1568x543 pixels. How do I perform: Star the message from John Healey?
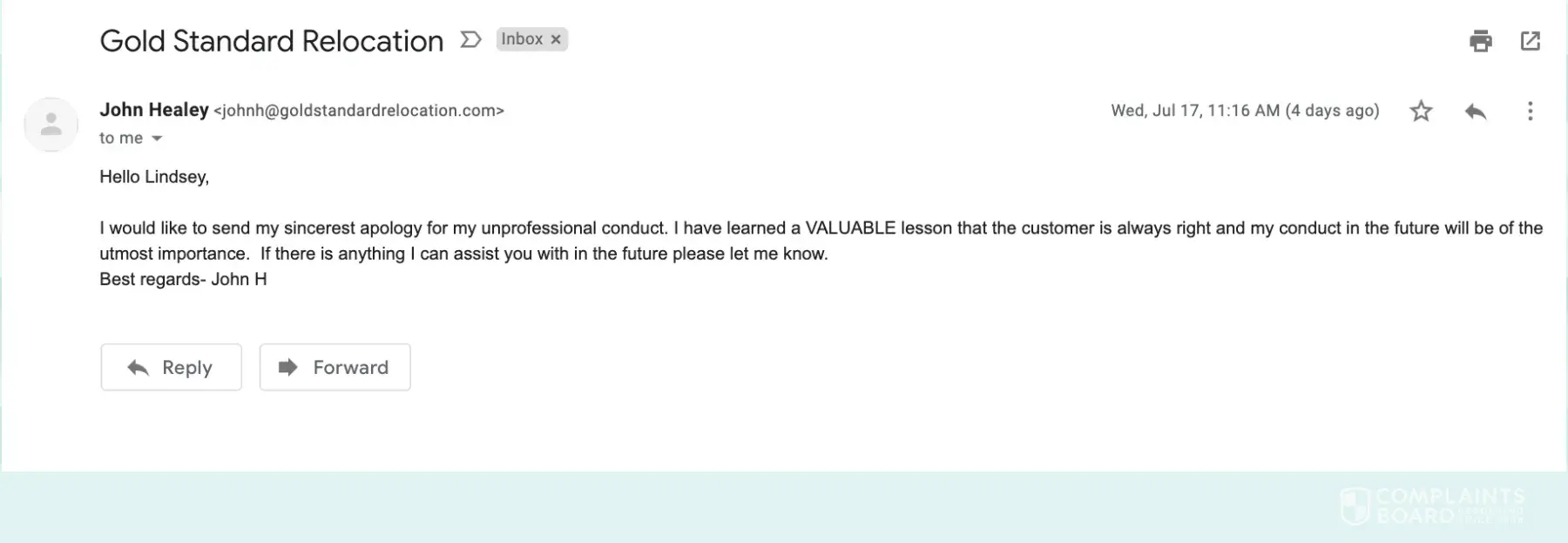pos(1421,112)
